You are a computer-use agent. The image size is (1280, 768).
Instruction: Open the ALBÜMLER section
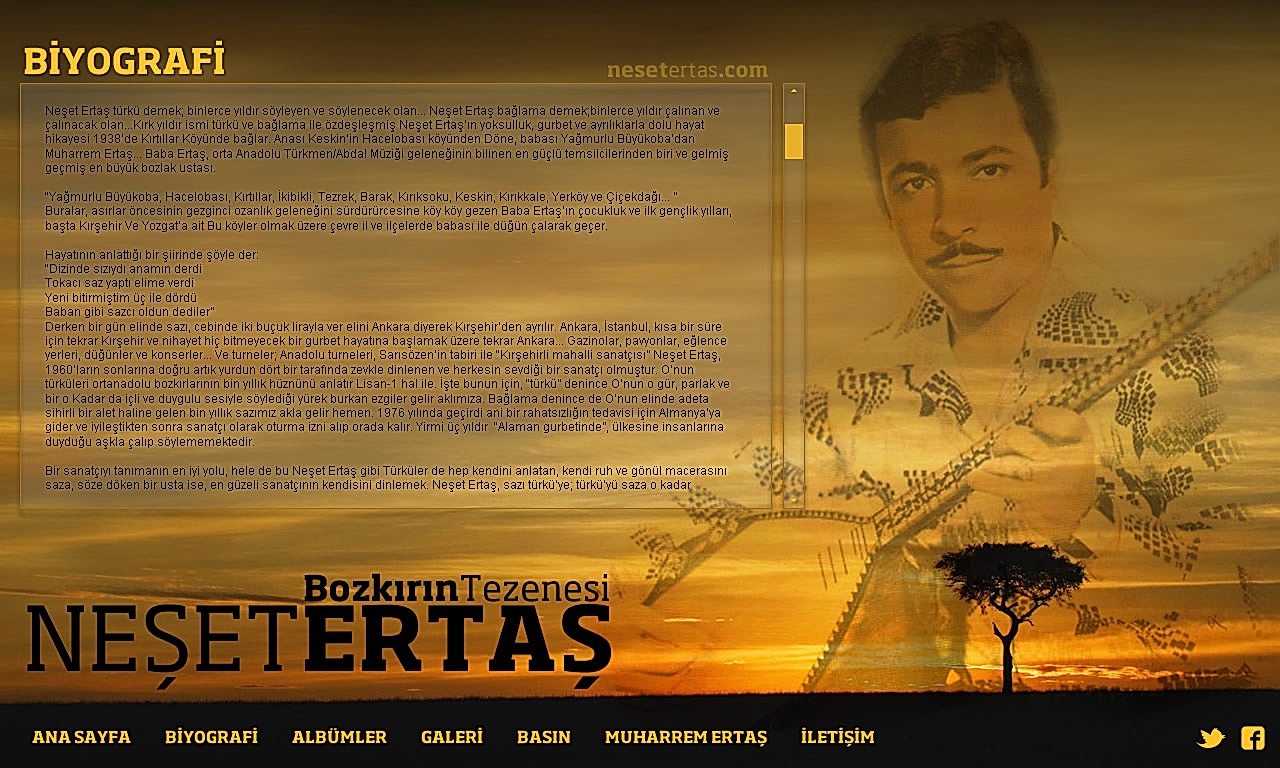(339, 737)
